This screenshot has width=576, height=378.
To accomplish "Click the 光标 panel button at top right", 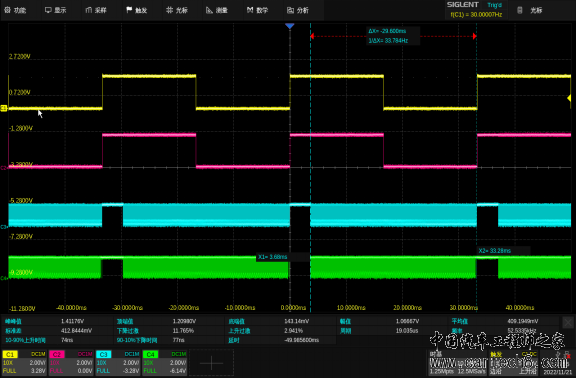I will tap(530, 10).
